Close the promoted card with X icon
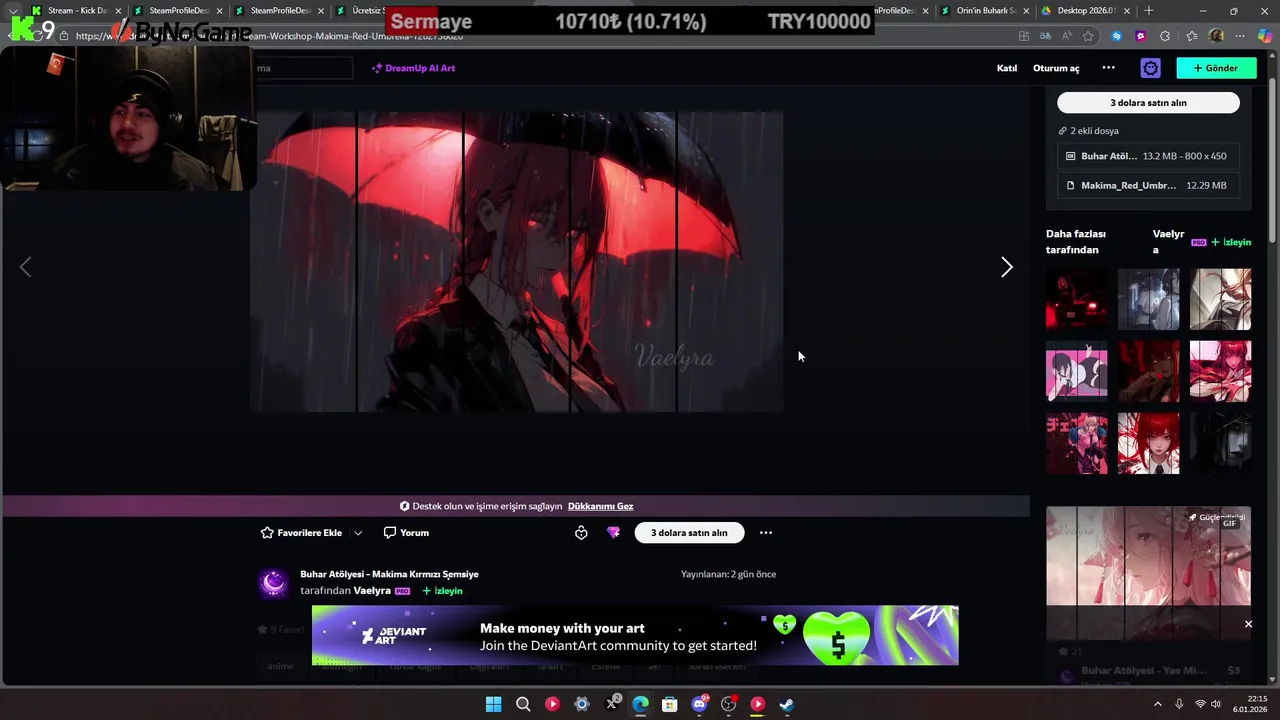The height and width of the screenshot is (720, 1280). pos(1248,624)
